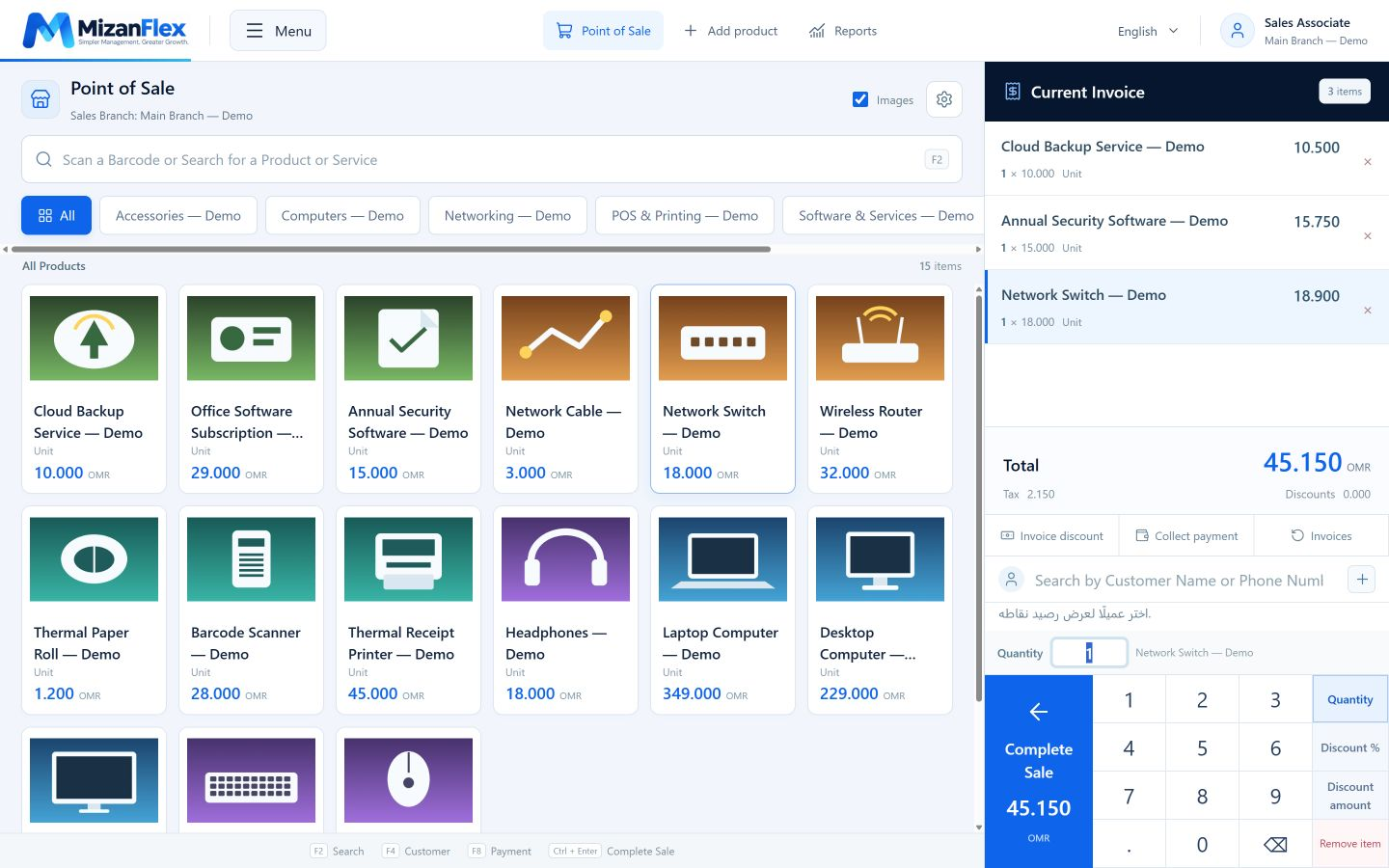The width and height of the screenshot is (1389, 868).
Task: Click the store icon beside Point of Sale
Action: (41, 99)
